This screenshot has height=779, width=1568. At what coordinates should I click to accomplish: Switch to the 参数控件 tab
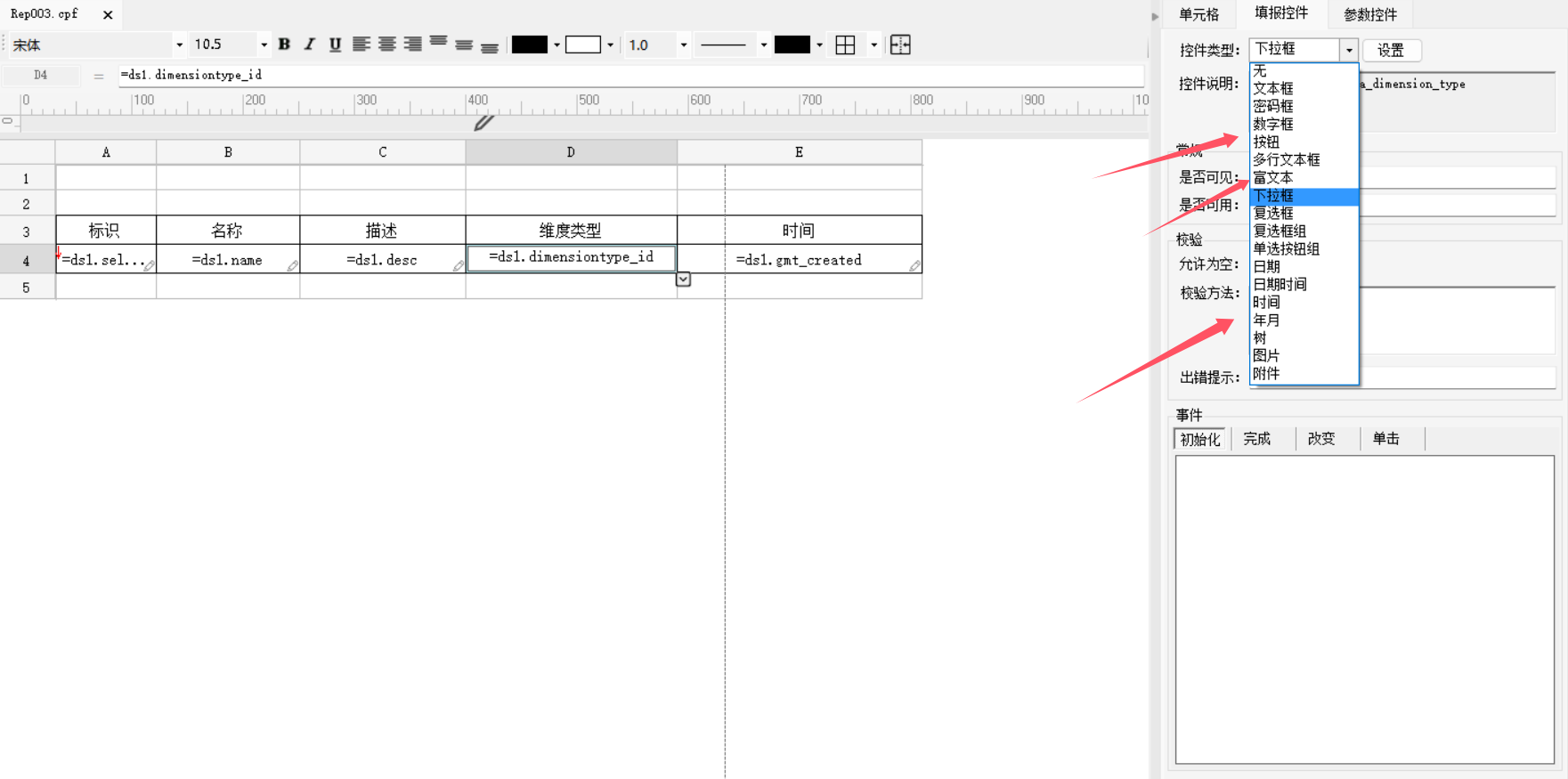pyautogui.click(x=1370, y=14)
